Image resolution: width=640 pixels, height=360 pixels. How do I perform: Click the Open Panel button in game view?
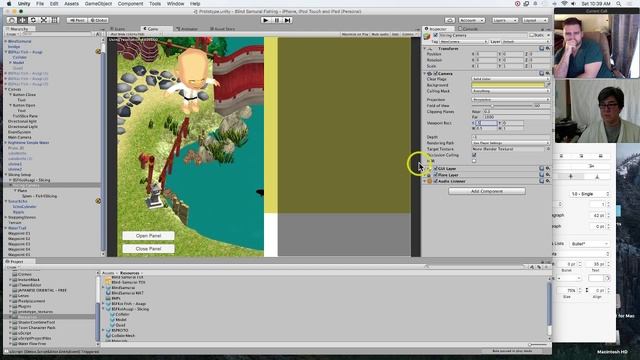coord(148,236)
